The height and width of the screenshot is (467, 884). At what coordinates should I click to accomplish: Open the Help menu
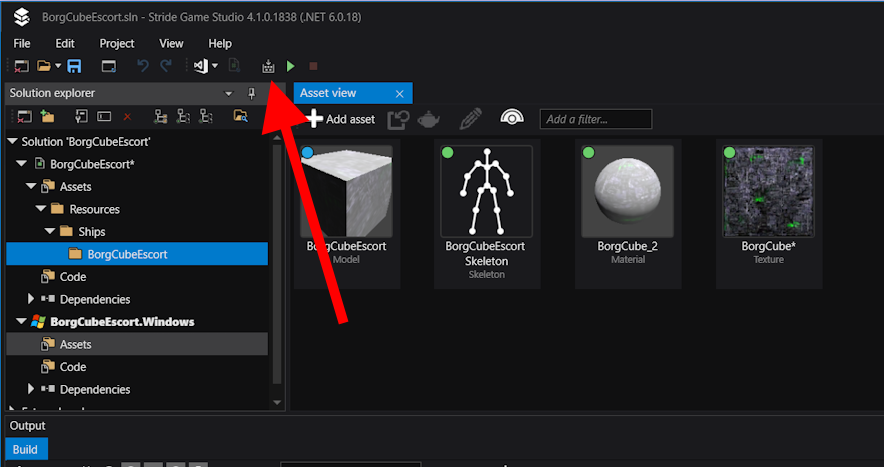point(220,43)
